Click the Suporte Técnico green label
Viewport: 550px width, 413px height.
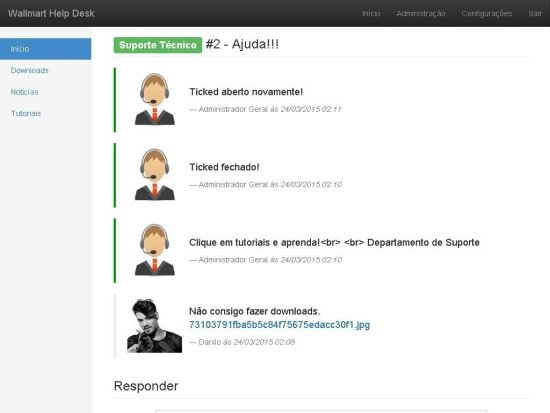[158, 45]
